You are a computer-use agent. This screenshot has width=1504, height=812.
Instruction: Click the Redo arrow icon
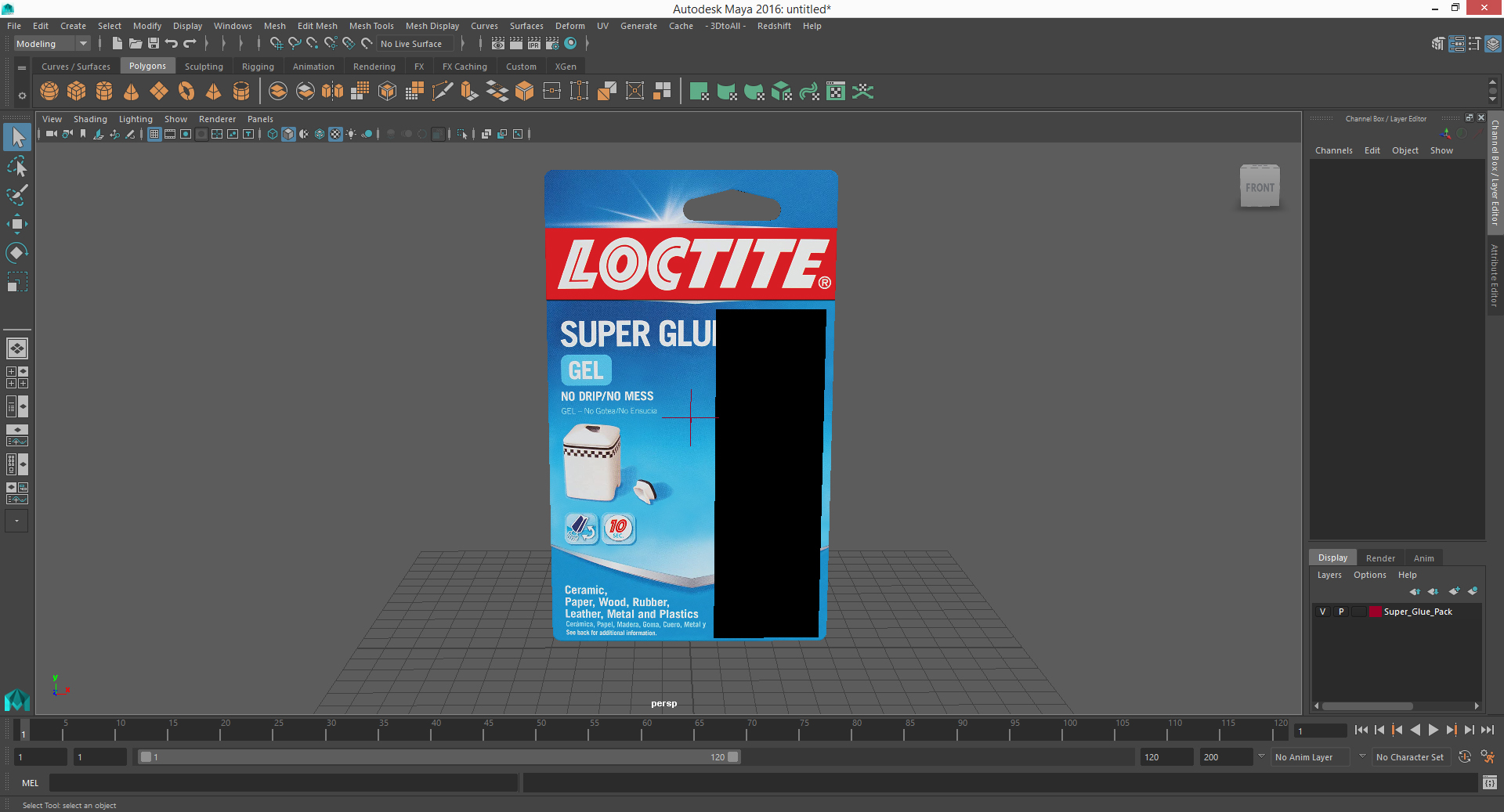tap(190, 44)
